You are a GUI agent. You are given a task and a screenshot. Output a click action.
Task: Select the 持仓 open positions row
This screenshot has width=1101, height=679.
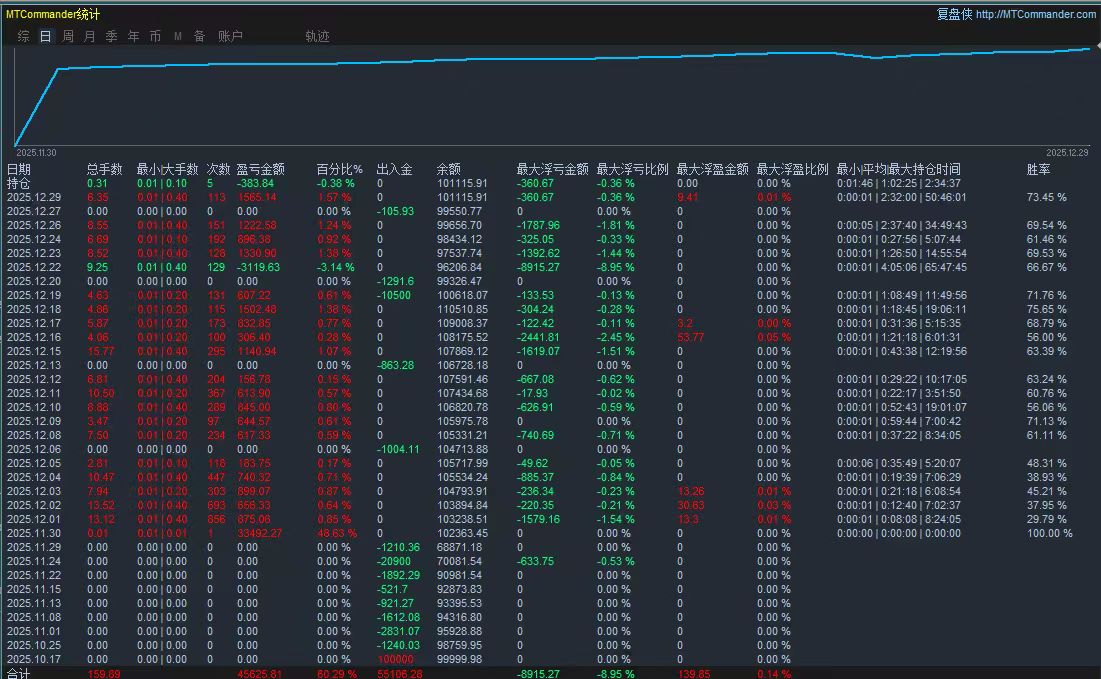tap(18, 183)
